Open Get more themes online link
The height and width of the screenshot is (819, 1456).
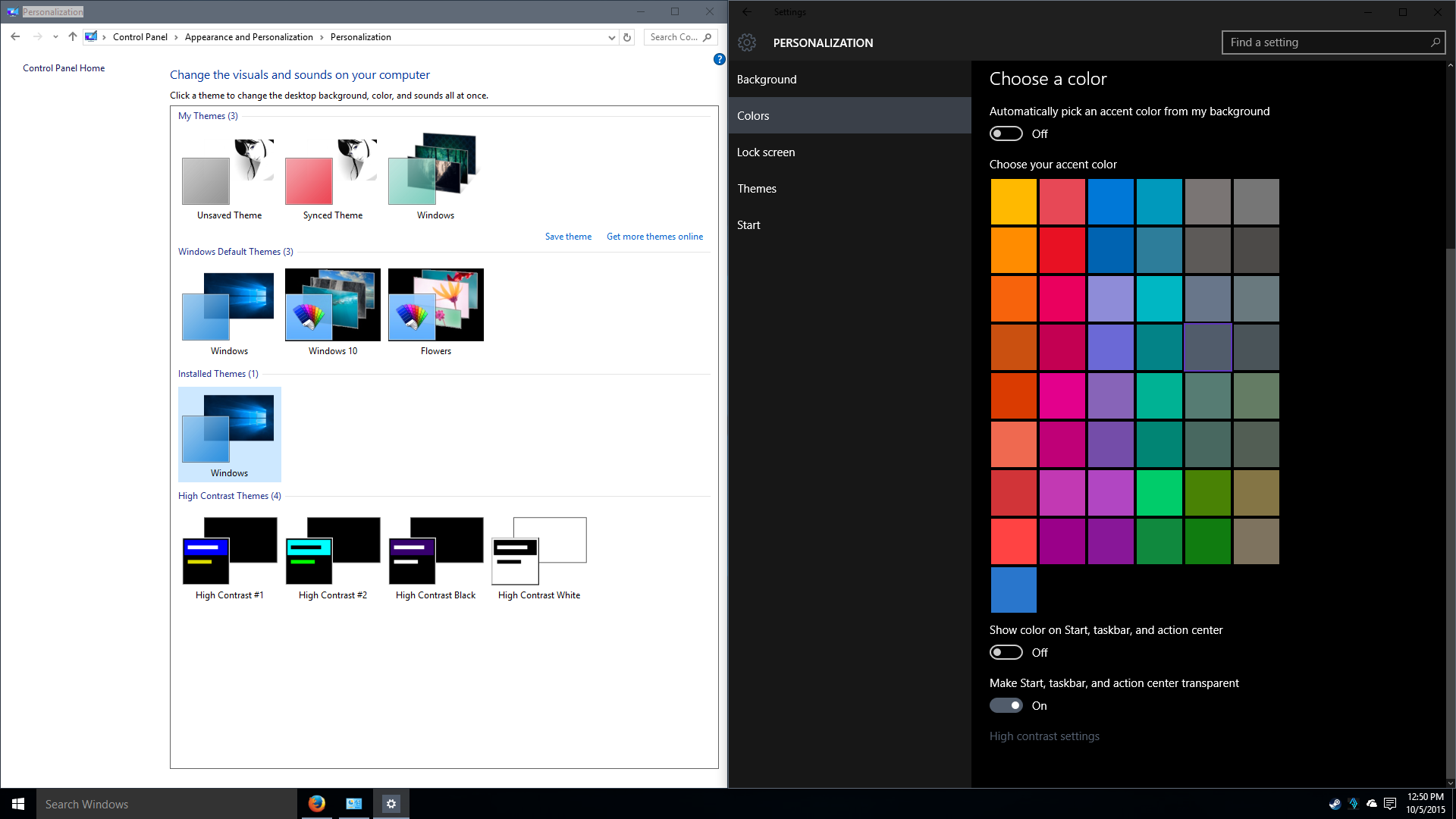click(654, 236)
